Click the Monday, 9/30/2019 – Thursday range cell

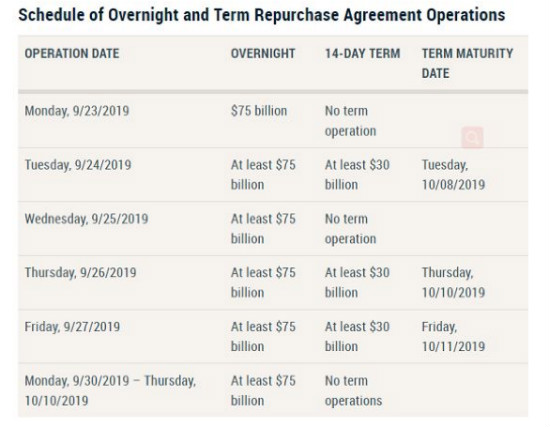(110, 391)
